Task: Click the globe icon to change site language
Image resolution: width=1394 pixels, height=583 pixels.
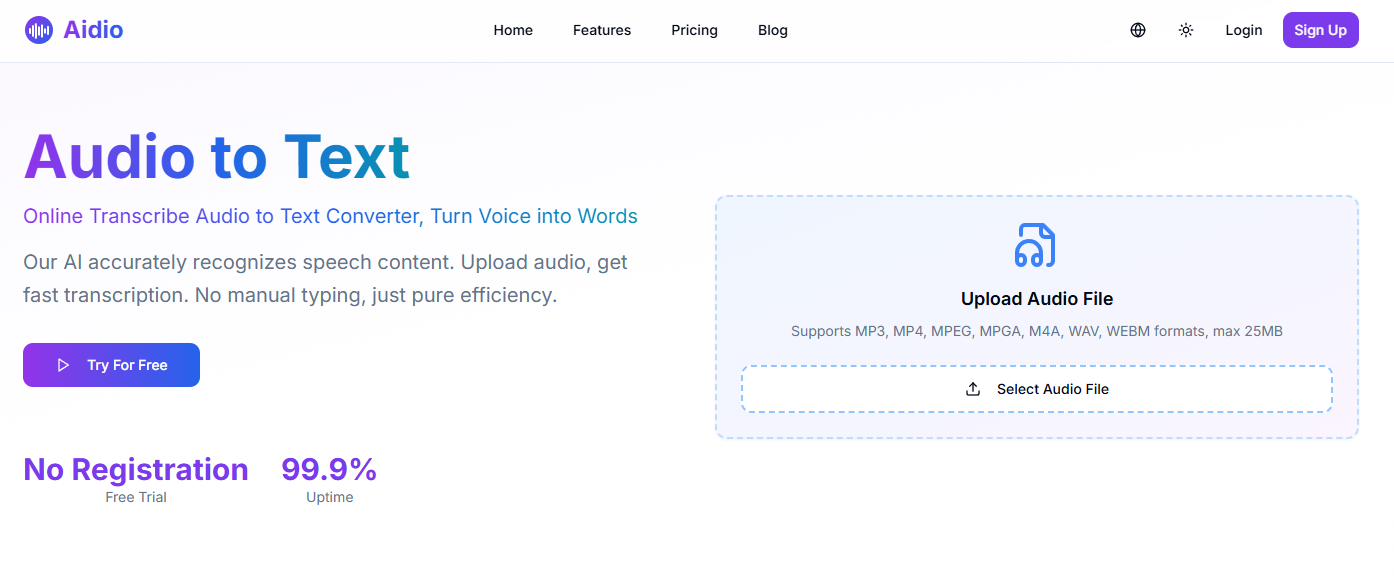Action: (x=1137, y=30)
